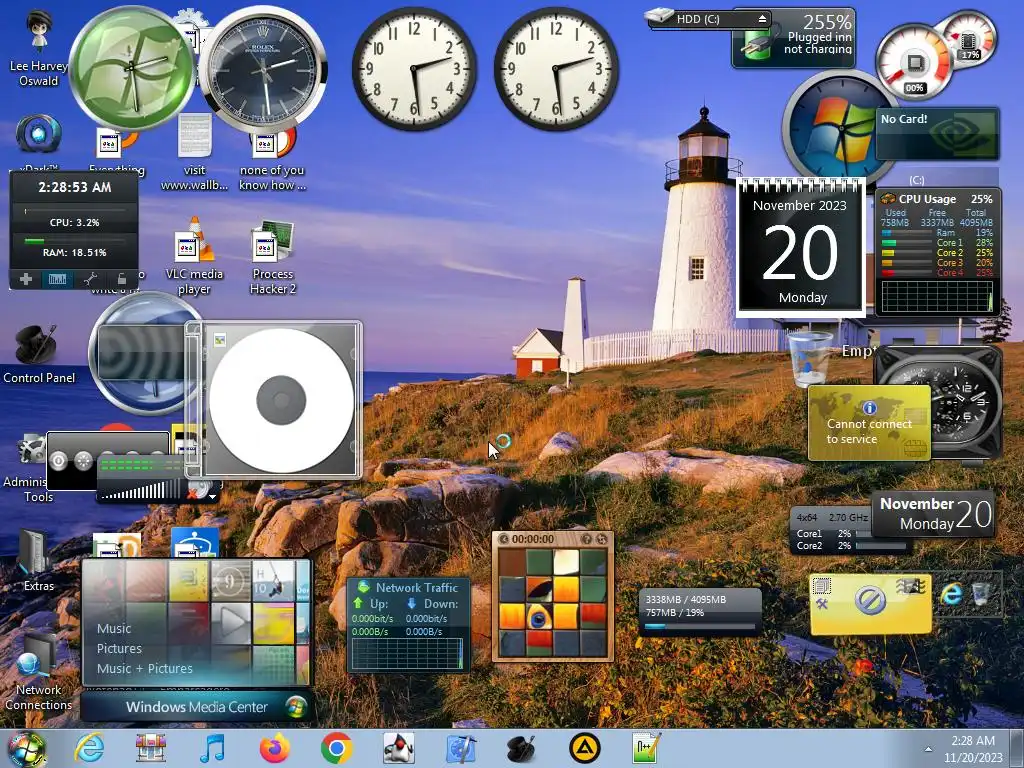Select Music in Windows Media Center gadget
Screen dimensions: 1024x768
tap(114, 628)
